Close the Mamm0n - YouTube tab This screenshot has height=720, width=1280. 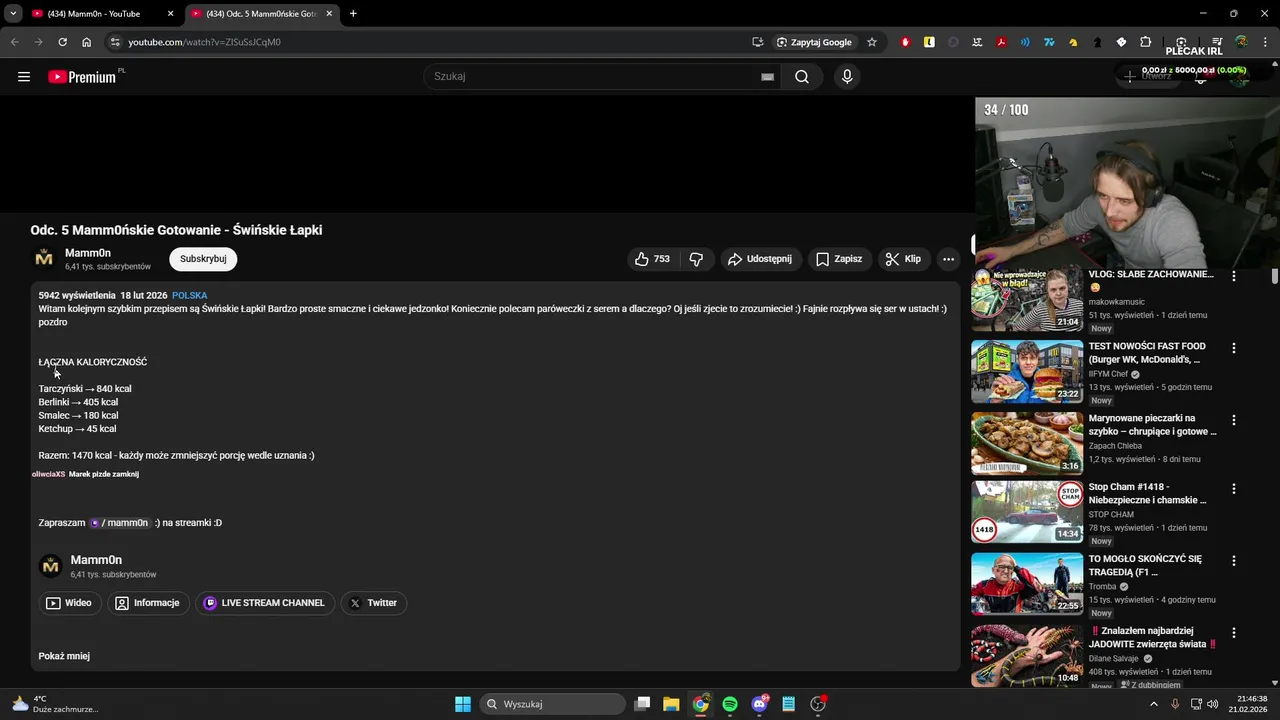coord(170,14)
